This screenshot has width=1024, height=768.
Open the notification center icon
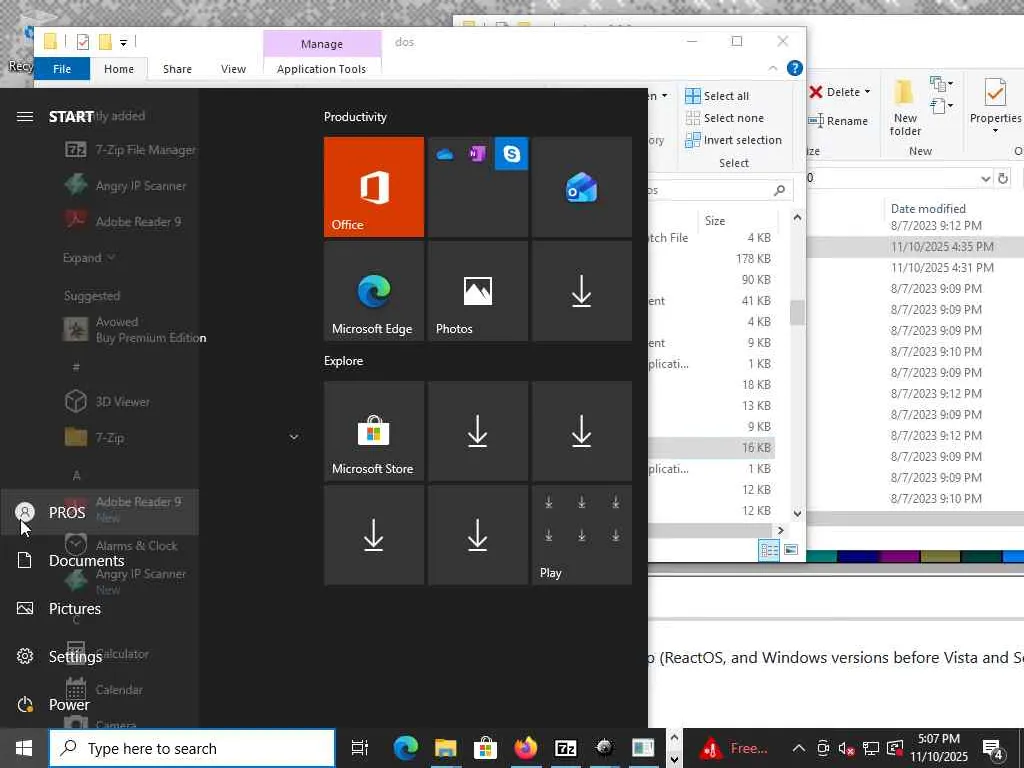993,749
